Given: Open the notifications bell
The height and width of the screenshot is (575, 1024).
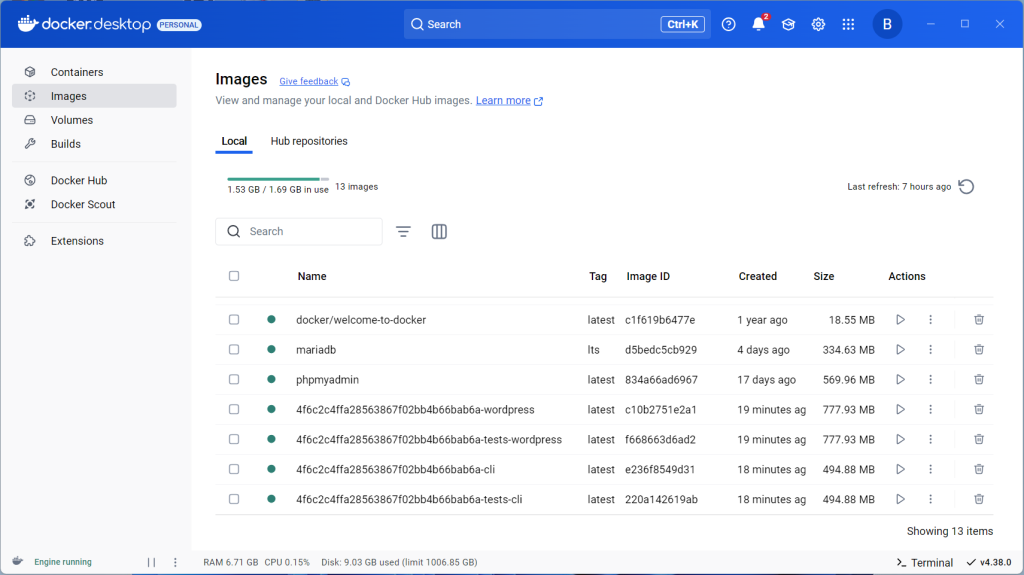Looking at the screenshot, I should (758, 25).
